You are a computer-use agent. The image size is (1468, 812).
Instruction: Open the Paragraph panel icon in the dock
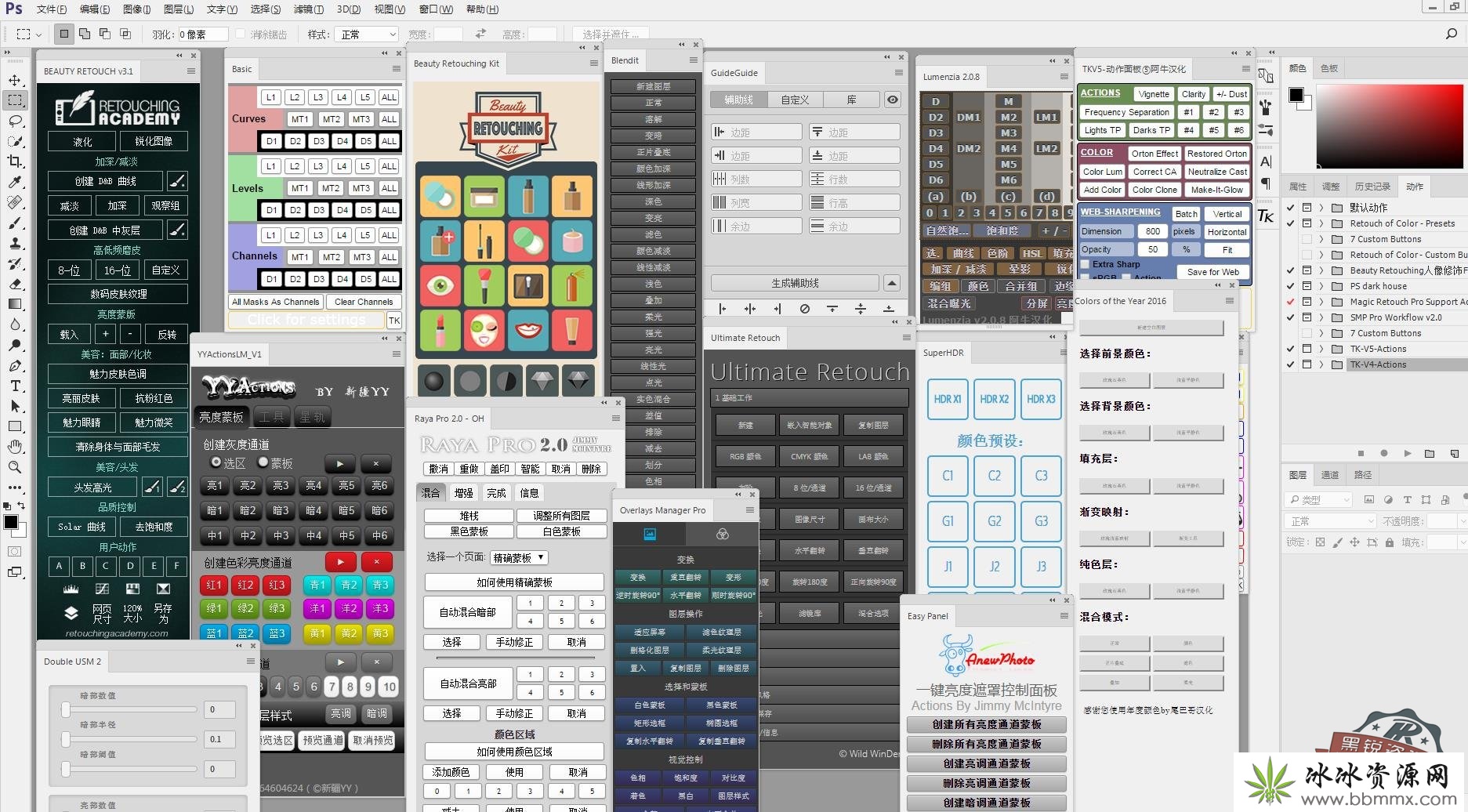(x=1266, y=184)
